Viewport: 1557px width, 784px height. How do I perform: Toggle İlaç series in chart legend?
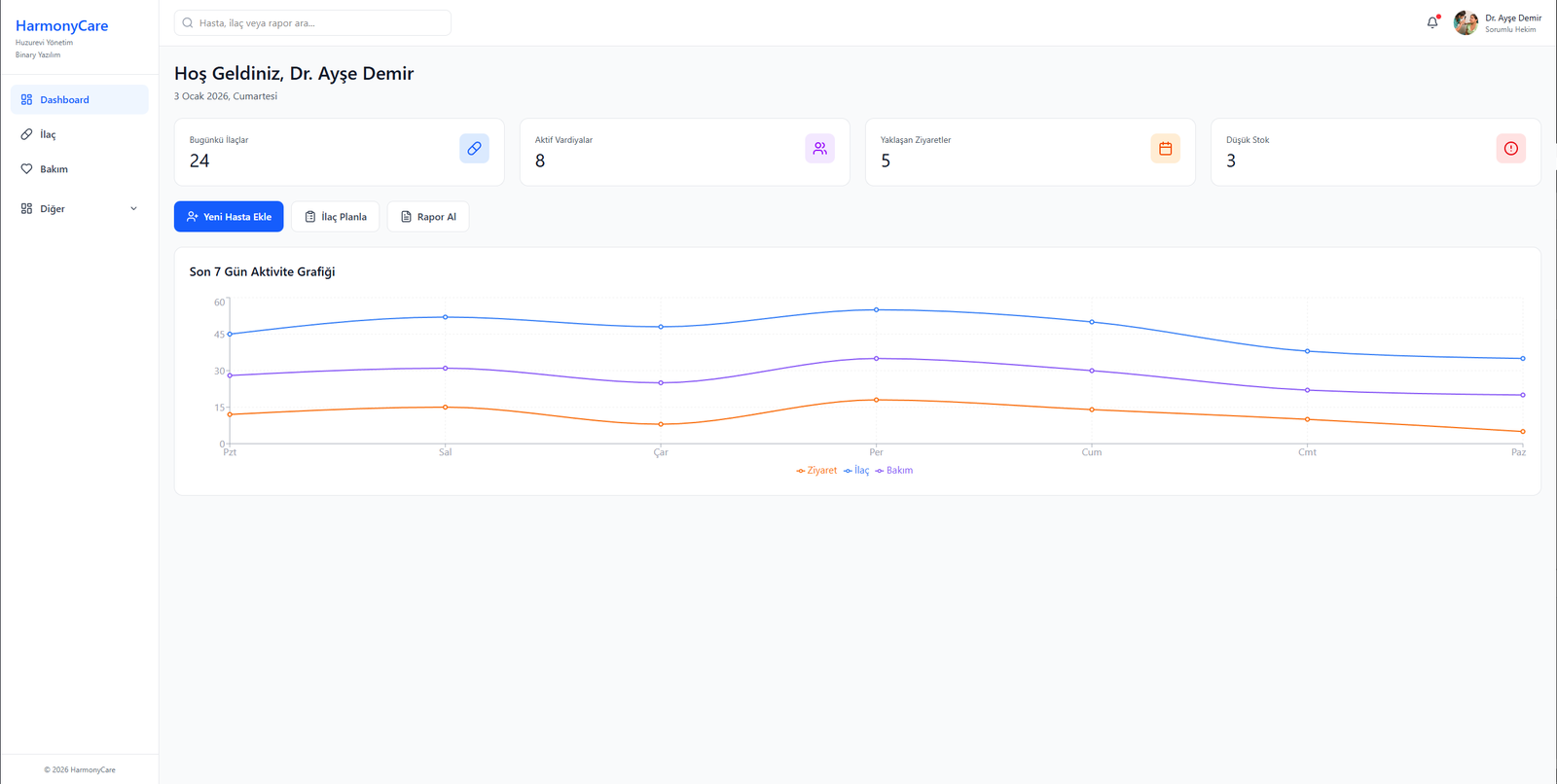click(x=856, y=471)
